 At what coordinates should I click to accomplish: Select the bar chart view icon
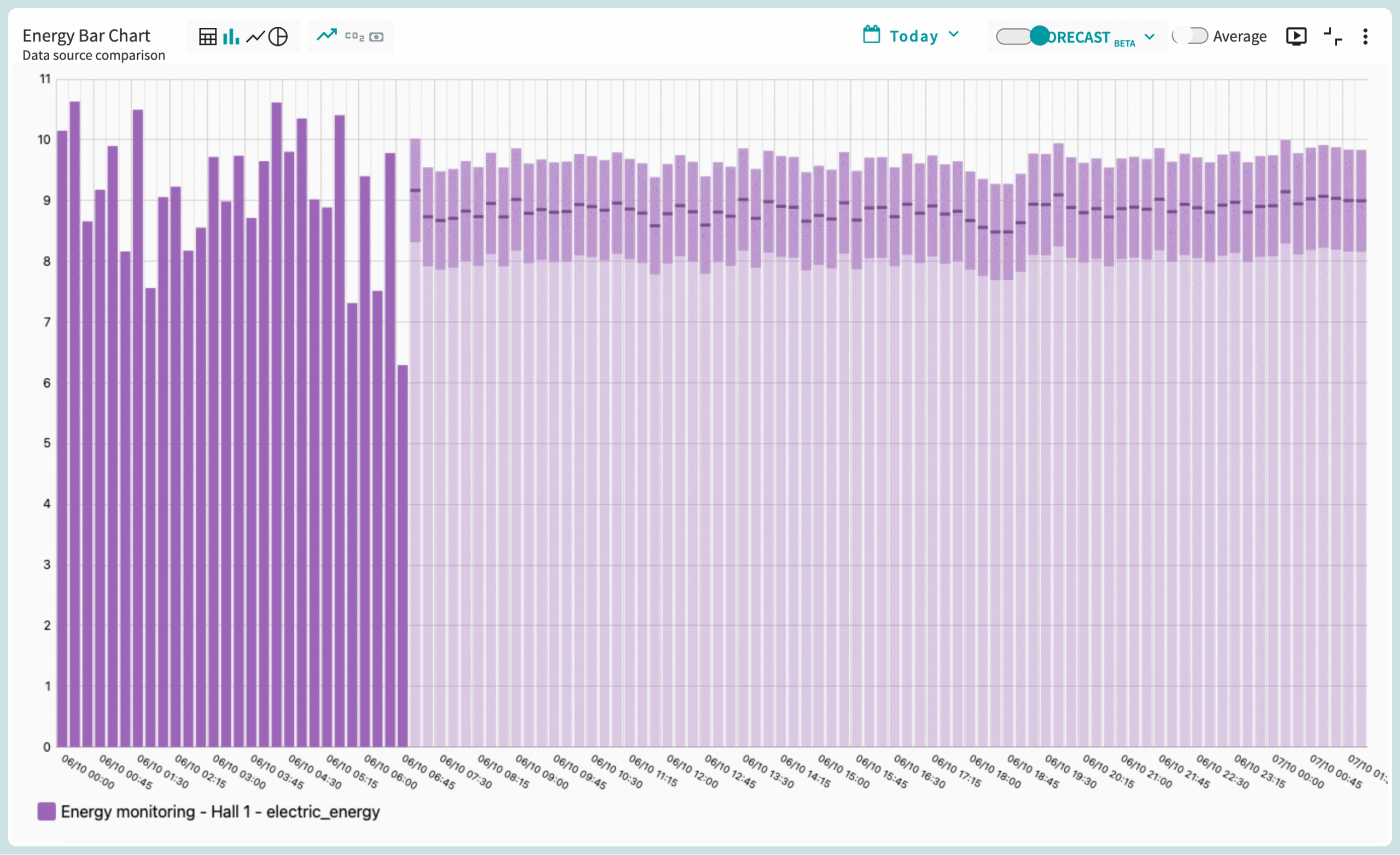pyautogui.click(x=231, y=37)
